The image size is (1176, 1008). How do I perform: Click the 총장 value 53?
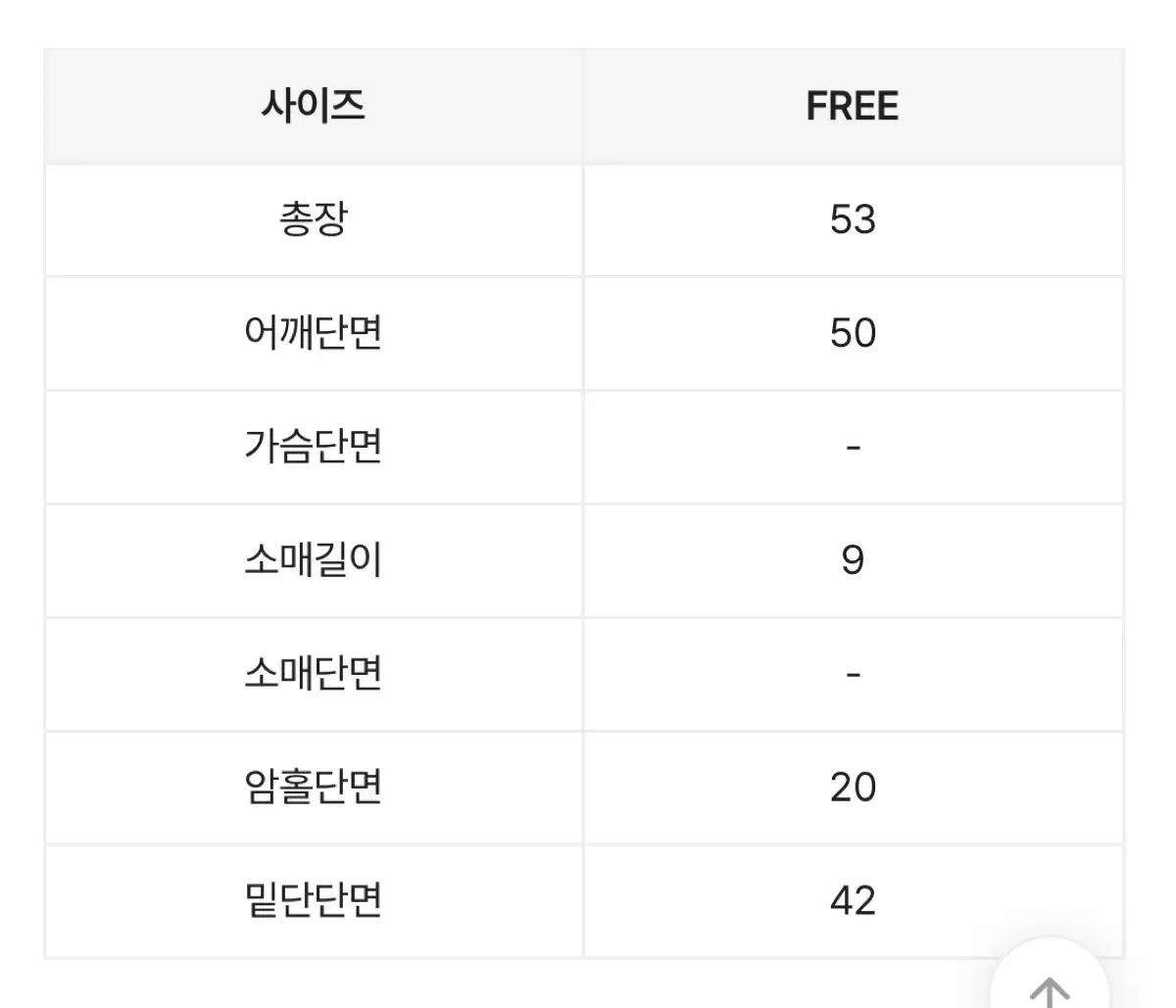point(853,219)
